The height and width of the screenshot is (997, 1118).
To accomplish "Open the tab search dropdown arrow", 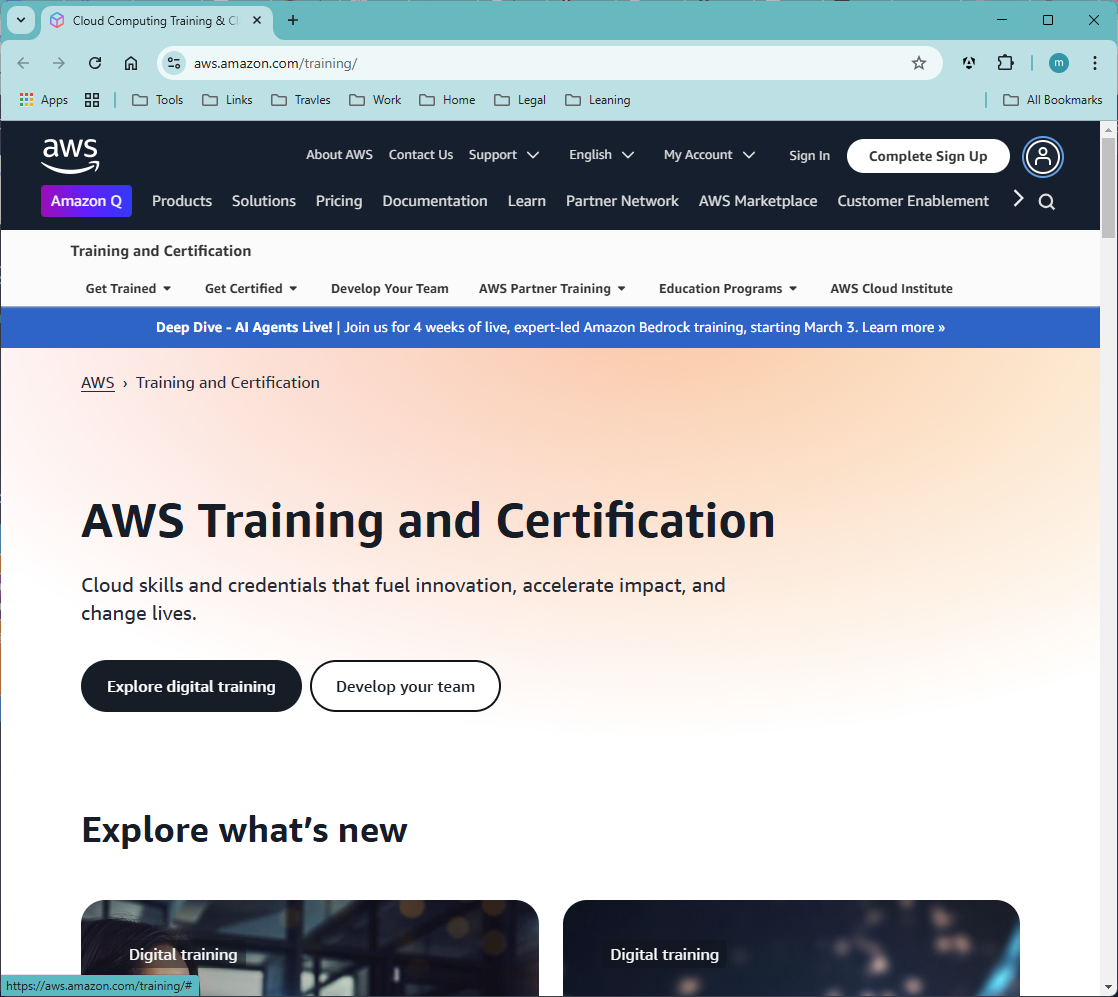I will coord(21,20).
